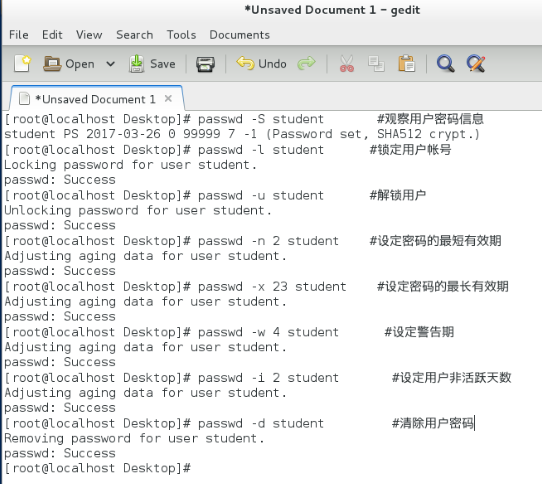Click the 'passwd -S student' command text
Screen dimensions: 542x484
pos(261,119)
